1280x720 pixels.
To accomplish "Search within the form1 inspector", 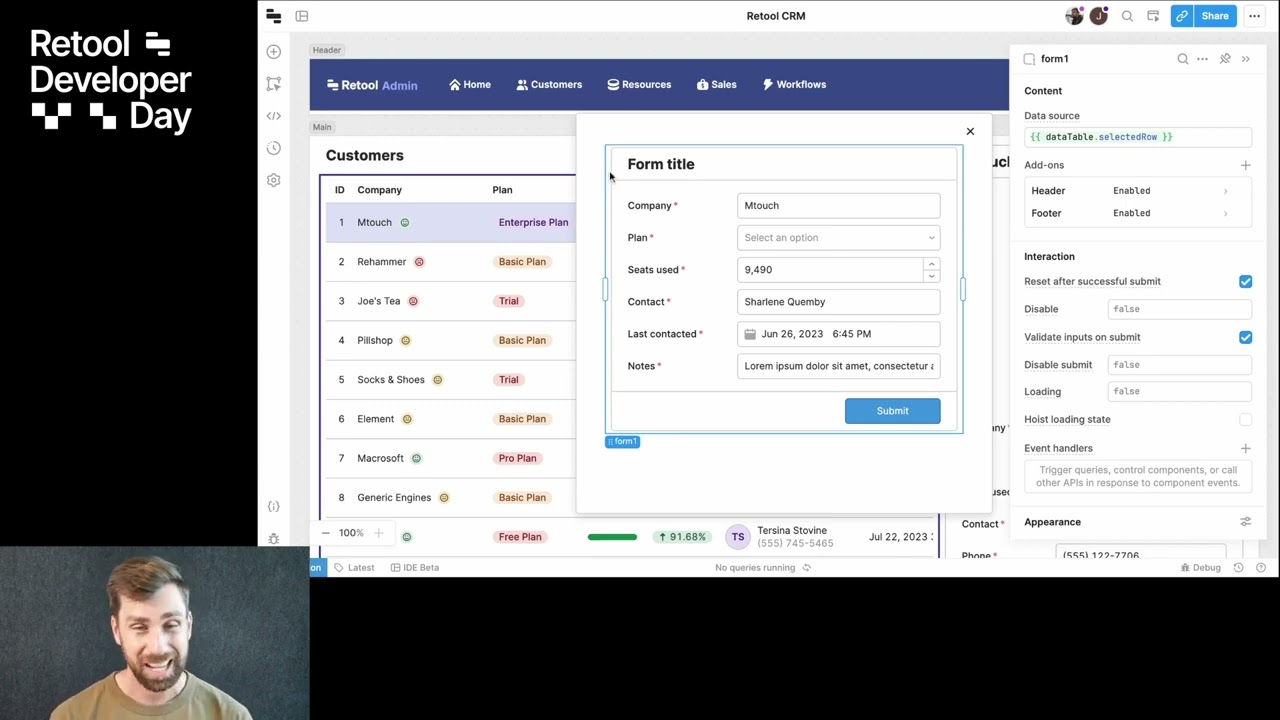I will click(1183, 59).
